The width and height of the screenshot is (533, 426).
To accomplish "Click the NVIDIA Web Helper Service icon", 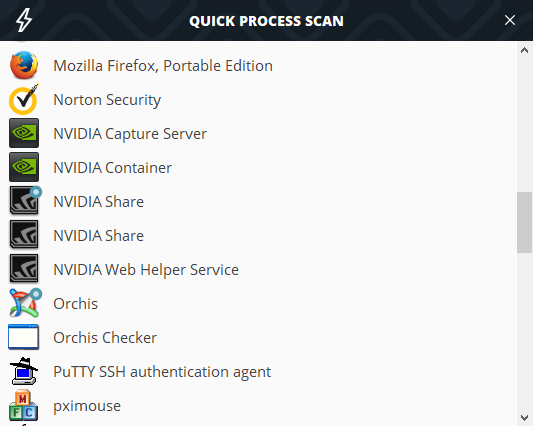I will tap(24, 269).
